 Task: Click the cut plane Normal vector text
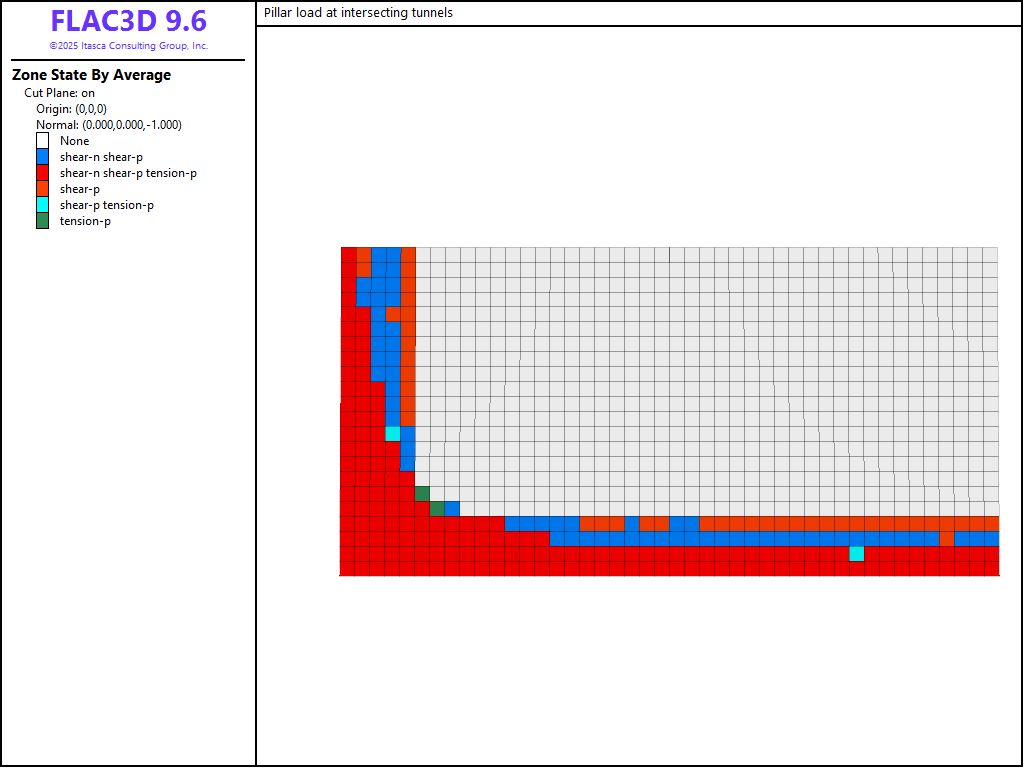pos(108,125)
